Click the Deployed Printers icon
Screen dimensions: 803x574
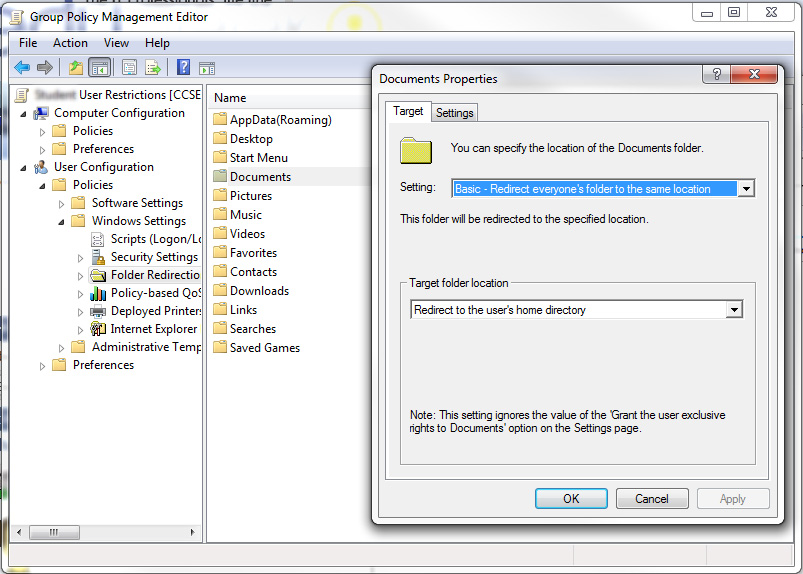coord(98,311)
